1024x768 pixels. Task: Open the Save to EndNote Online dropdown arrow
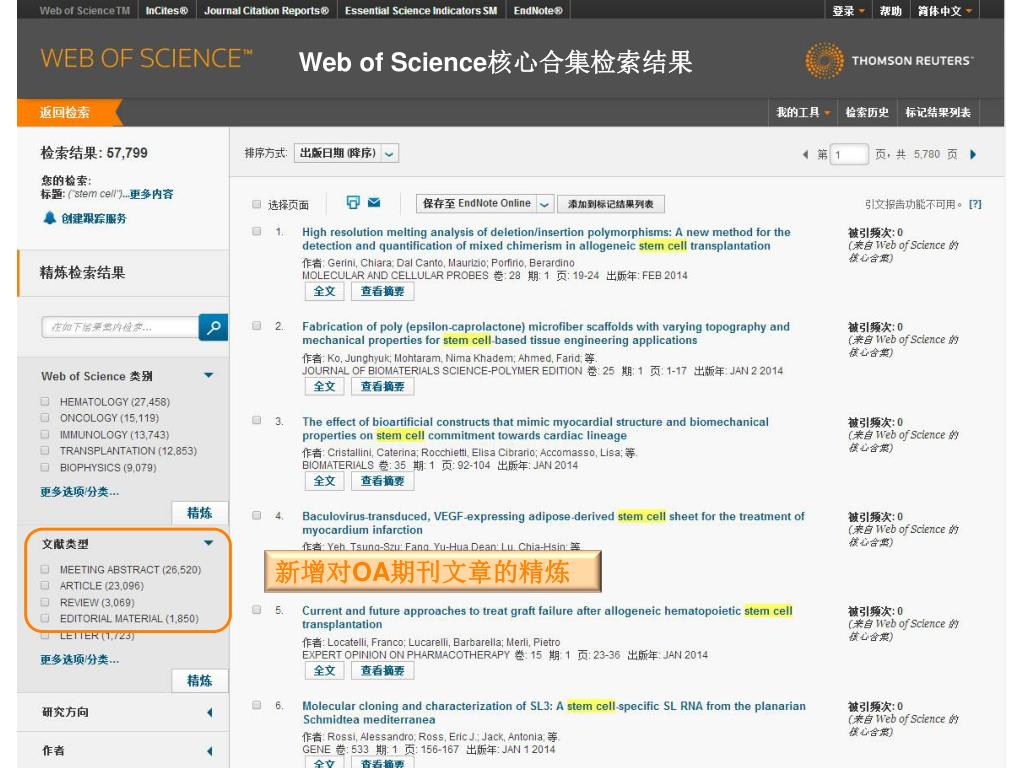click(x=544, y=204)
